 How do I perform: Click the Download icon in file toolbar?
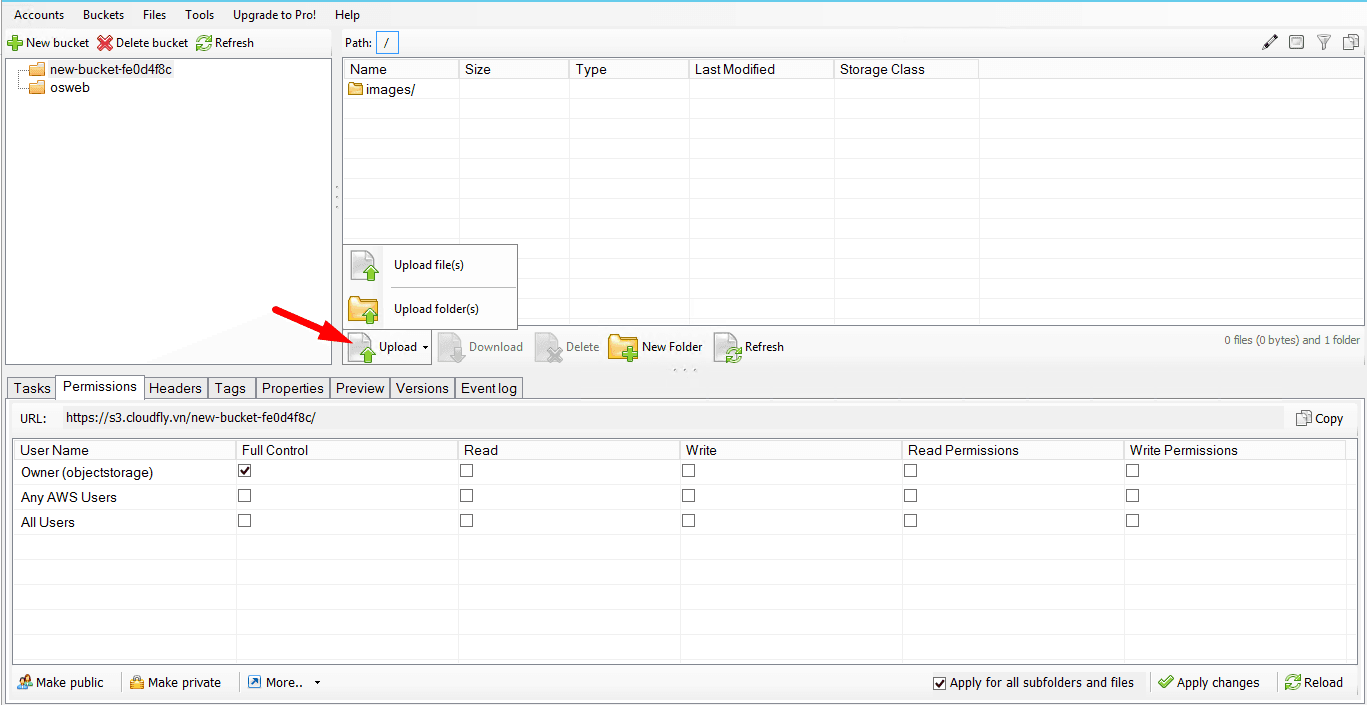pyautogui.click(x=452, y=347)
